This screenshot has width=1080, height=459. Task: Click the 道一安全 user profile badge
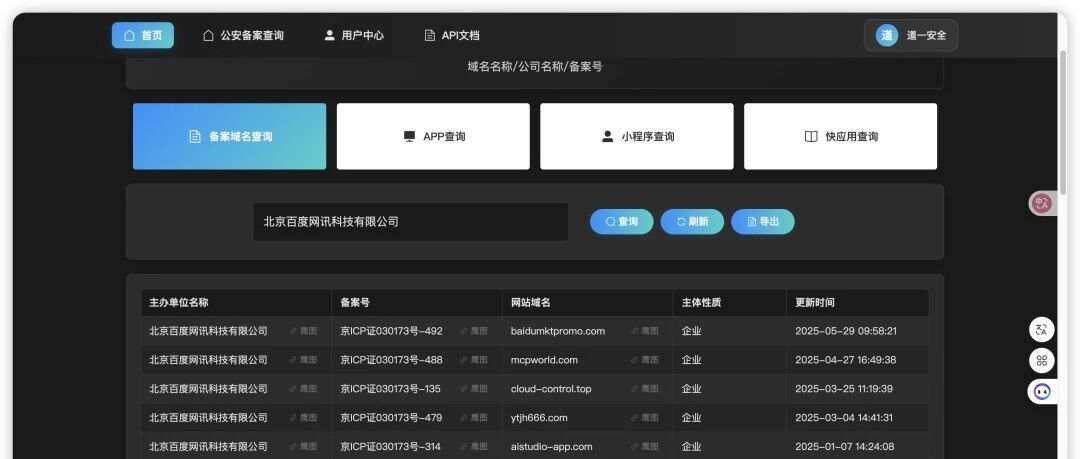(911, 35)
